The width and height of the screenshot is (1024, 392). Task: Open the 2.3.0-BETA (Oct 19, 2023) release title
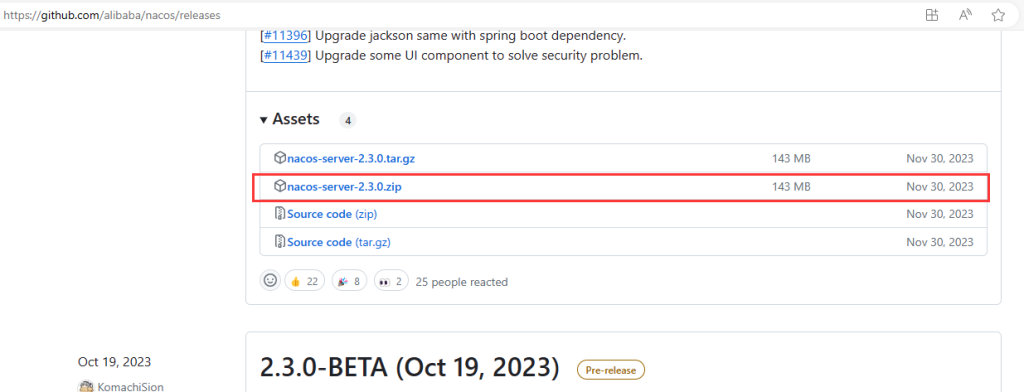tap(409, 368)
